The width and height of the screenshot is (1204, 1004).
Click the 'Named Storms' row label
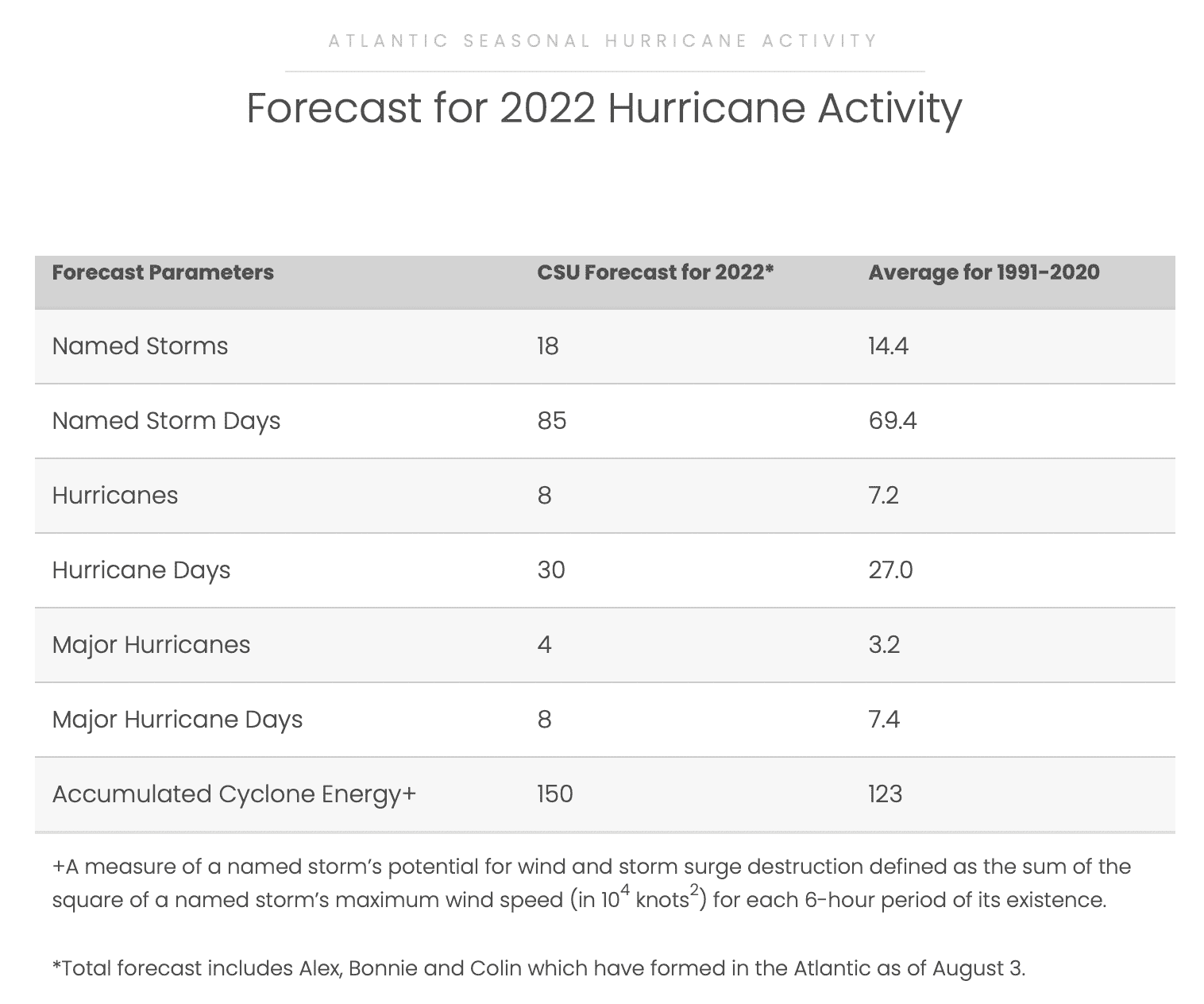tap(140, 346)
